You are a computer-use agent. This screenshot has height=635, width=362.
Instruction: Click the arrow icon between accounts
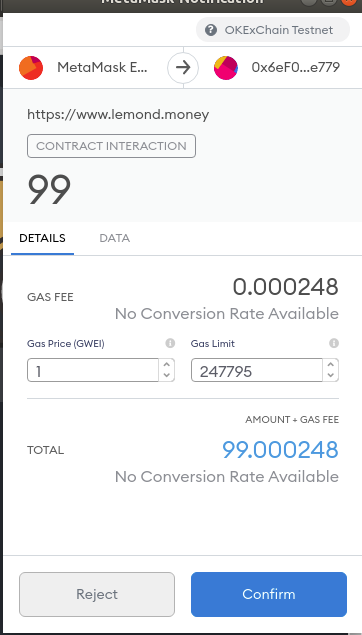tap(183, 68)
